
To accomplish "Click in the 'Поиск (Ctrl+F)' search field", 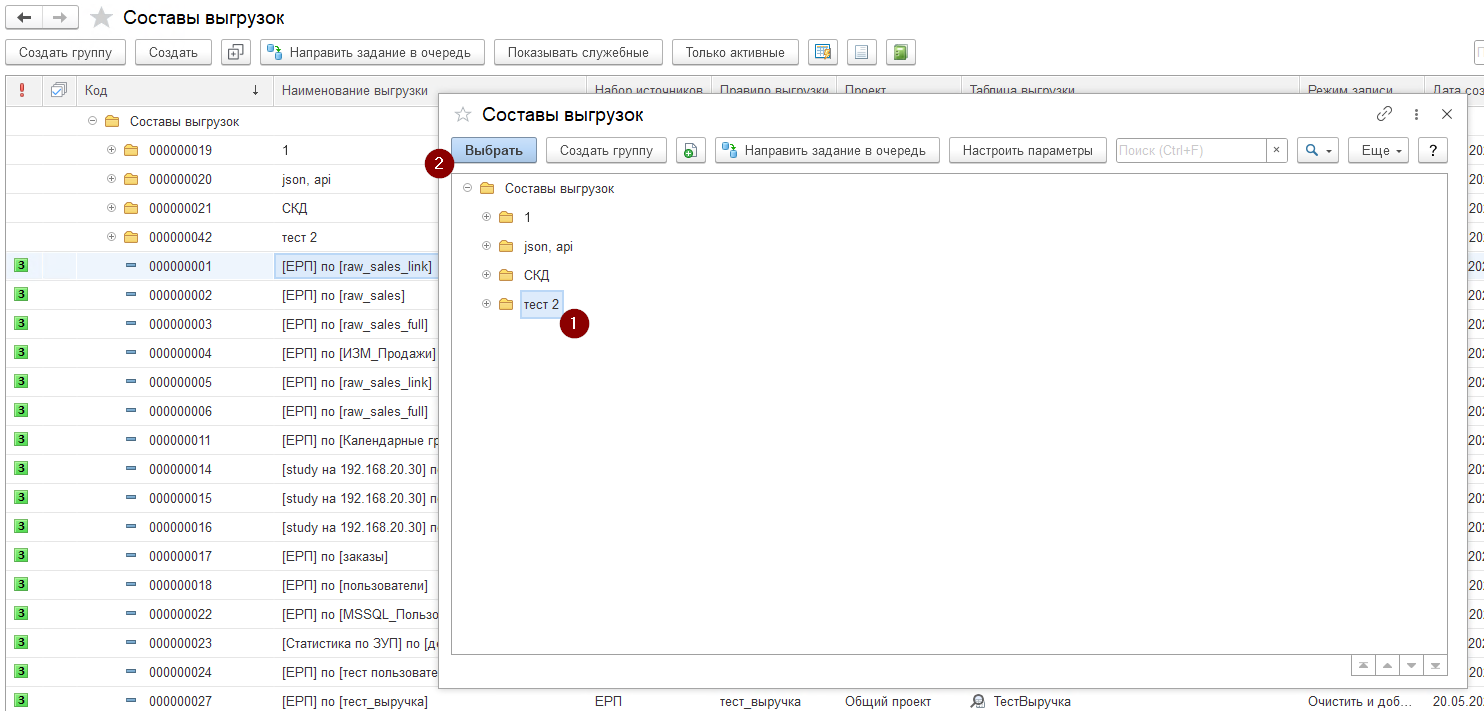I will [1190, 151].
